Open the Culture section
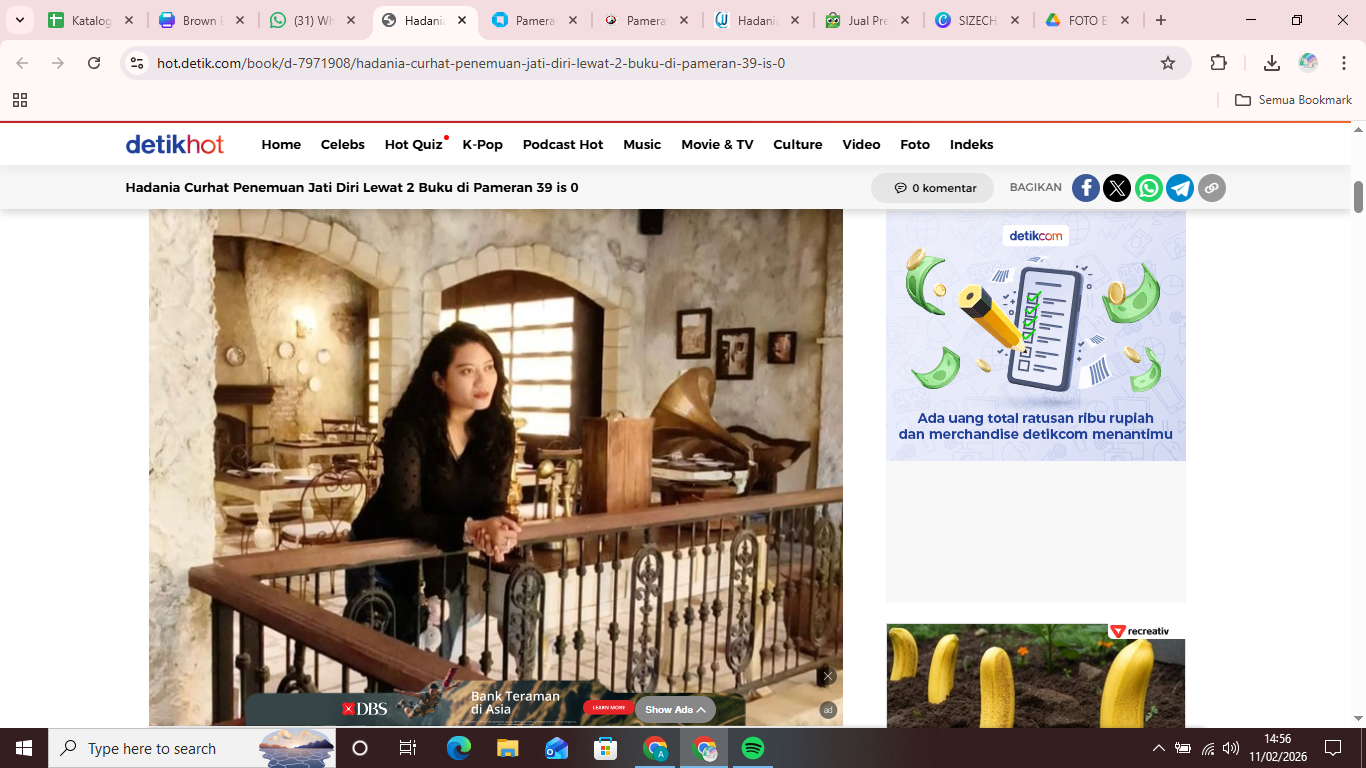1366x768 pixels. [798, 145]
